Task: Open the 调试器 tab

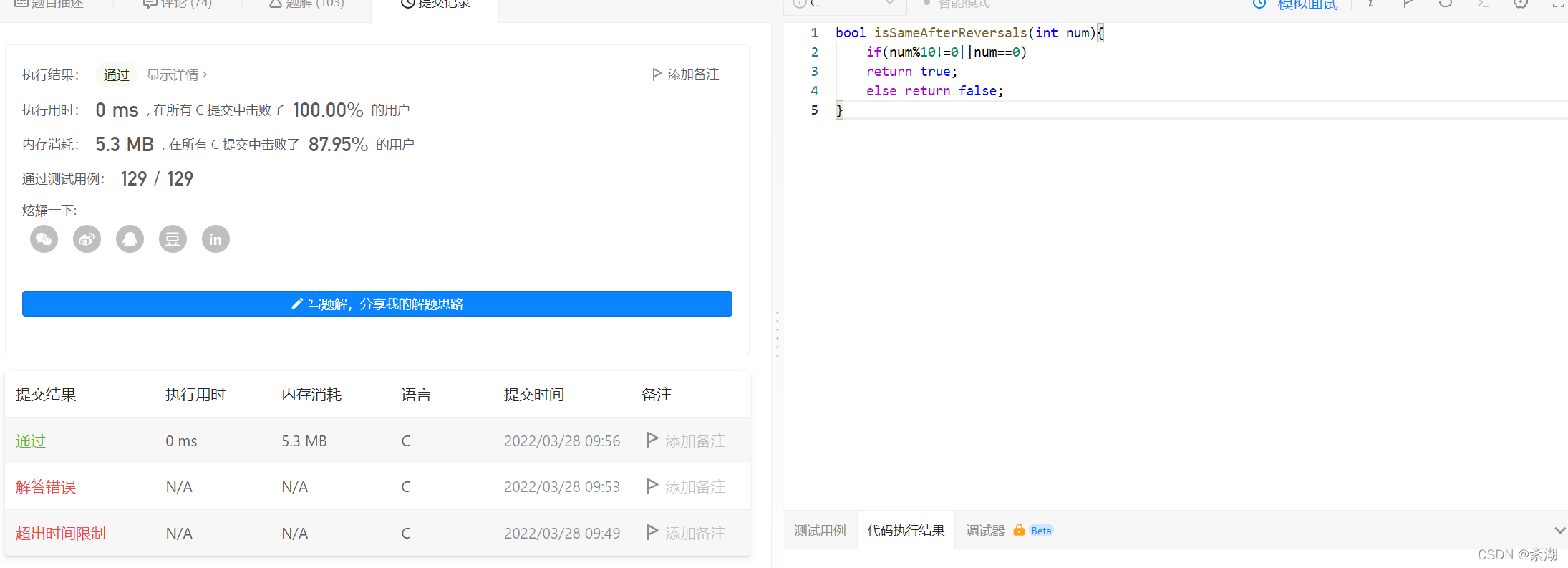Action: pyautogui.click(x=985, y=531)
